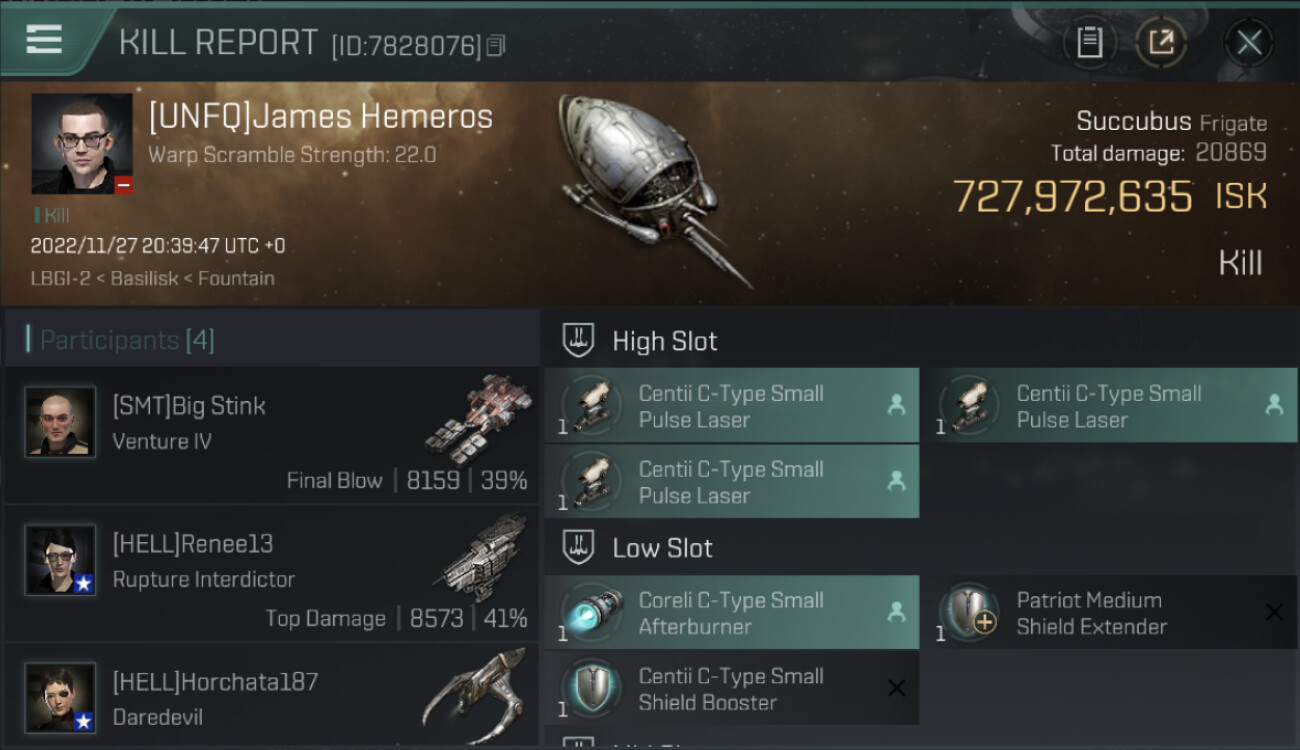The height and width of the screenshot is (750, 1300).
Task: Close the kill report window
Action: pos(1249,42)
